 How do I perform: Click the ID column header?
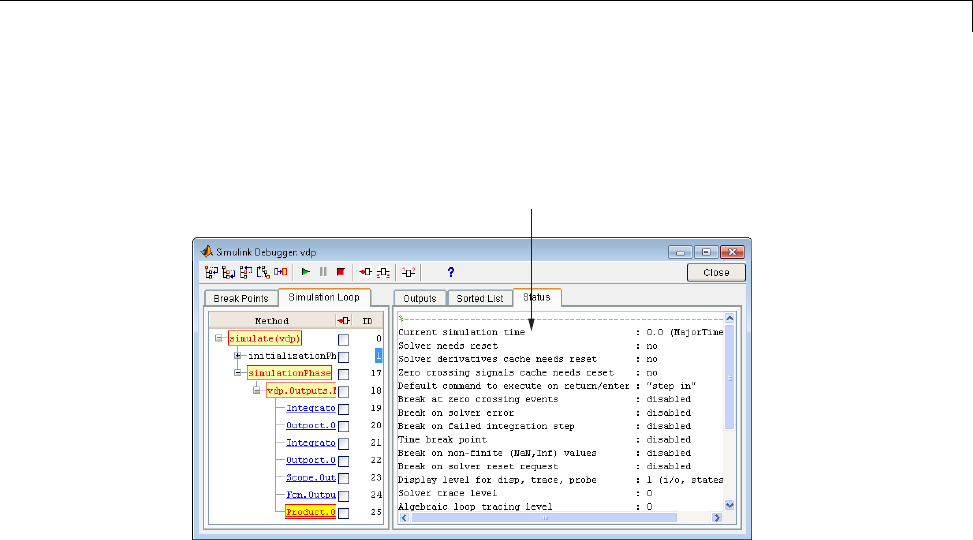(367, 321)
